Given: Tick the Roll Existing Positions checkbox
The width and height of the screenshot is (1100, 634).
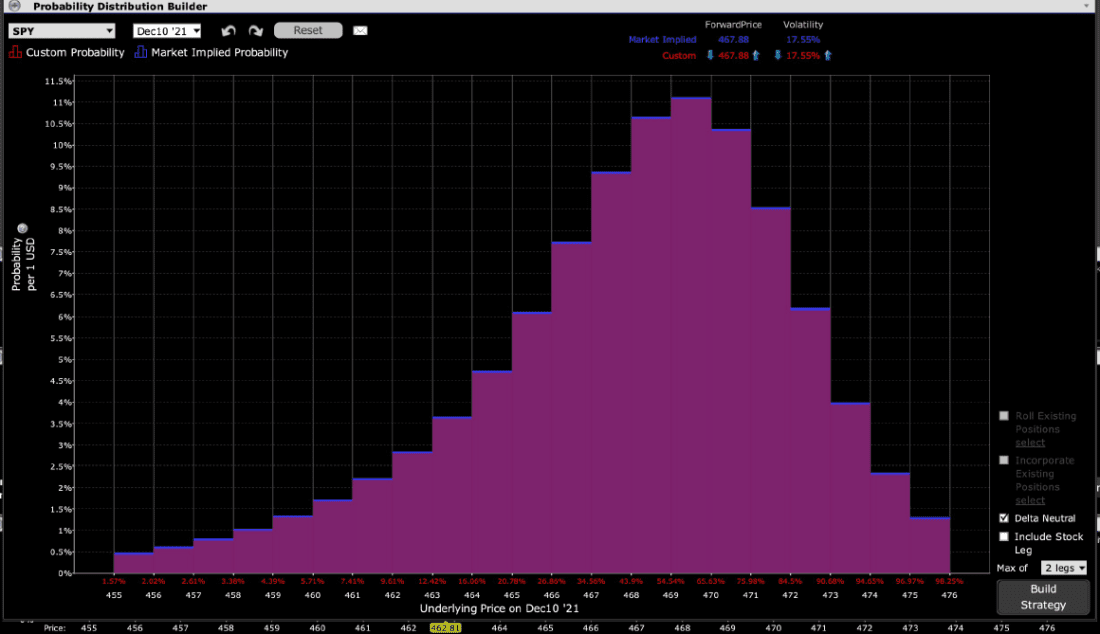Looking at the screenshot, I should 1003,416.
